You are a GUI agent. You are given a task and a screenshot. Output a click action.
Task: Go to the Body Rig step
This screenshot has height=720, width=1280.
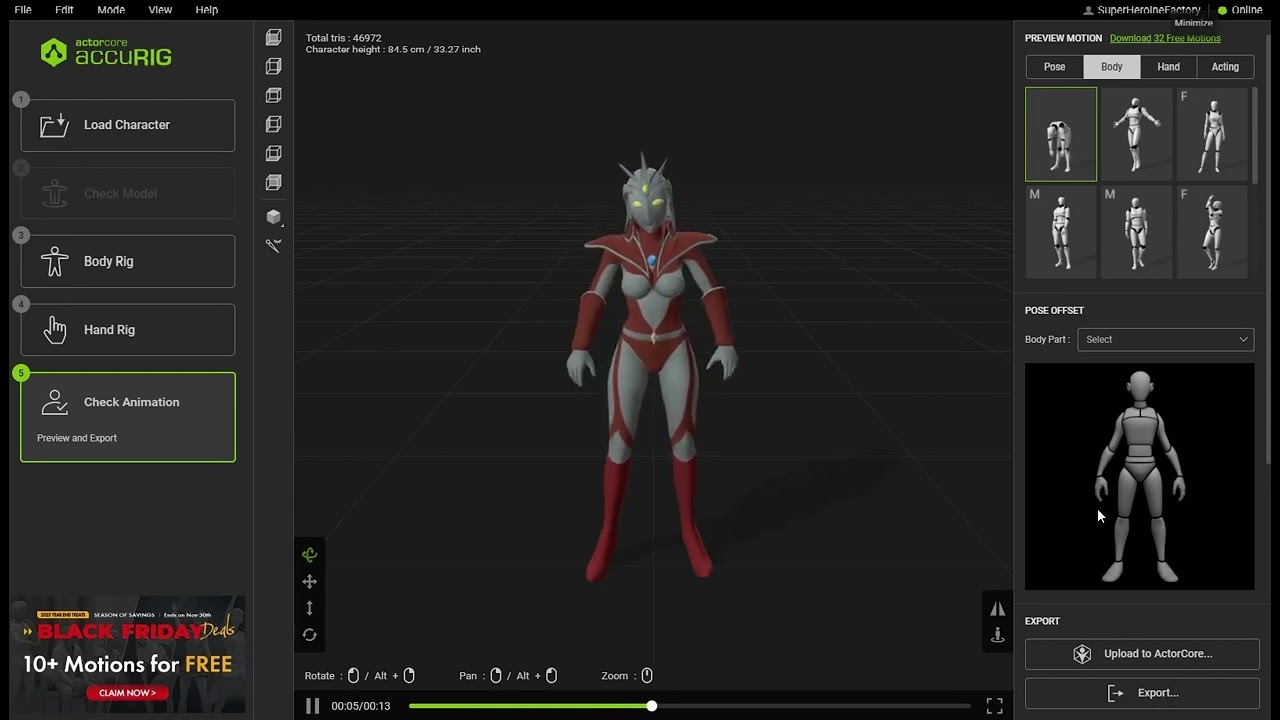coord(128,261)
